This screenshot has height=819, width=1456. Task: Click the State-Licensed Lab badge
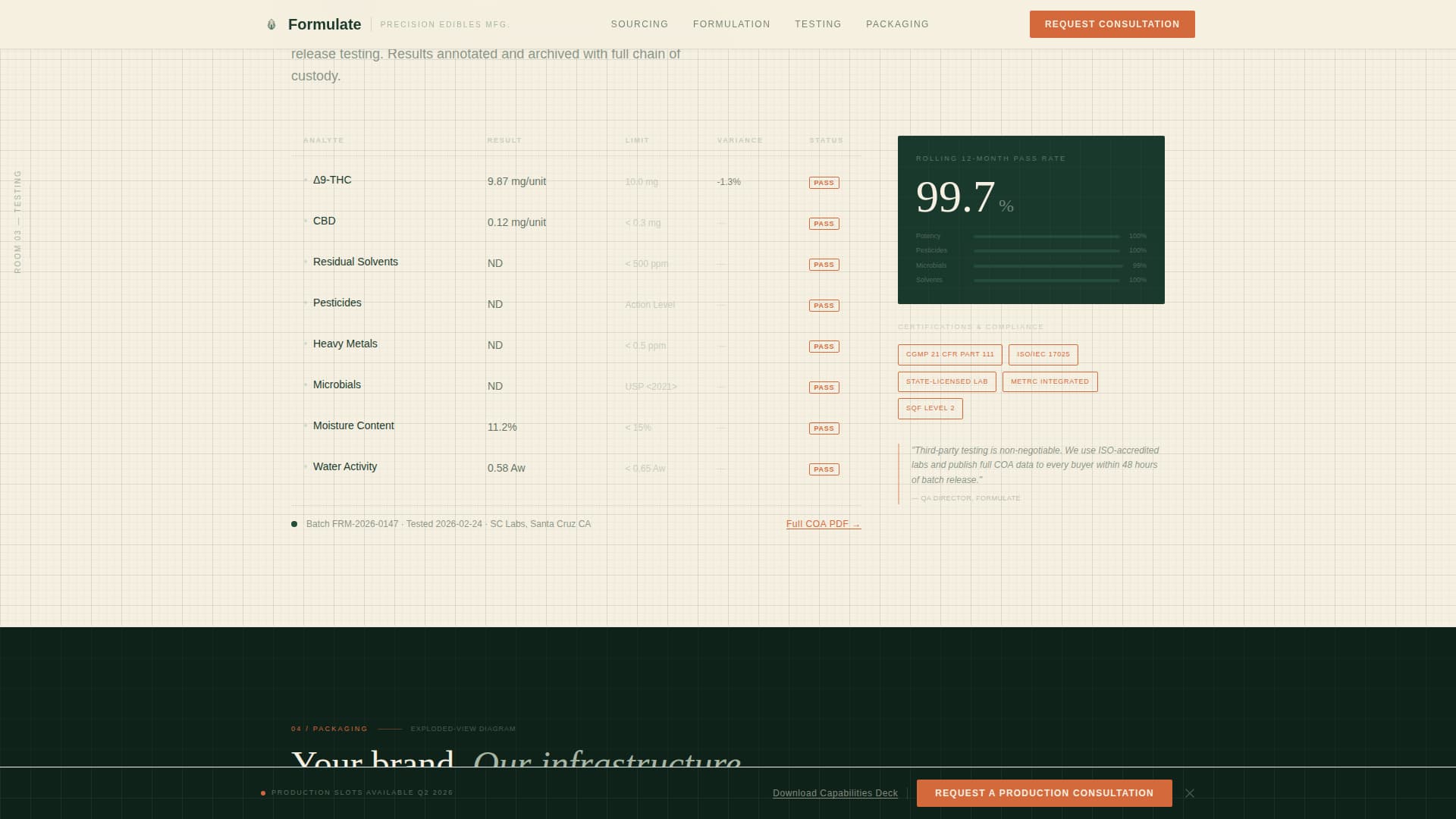(946, 381)
